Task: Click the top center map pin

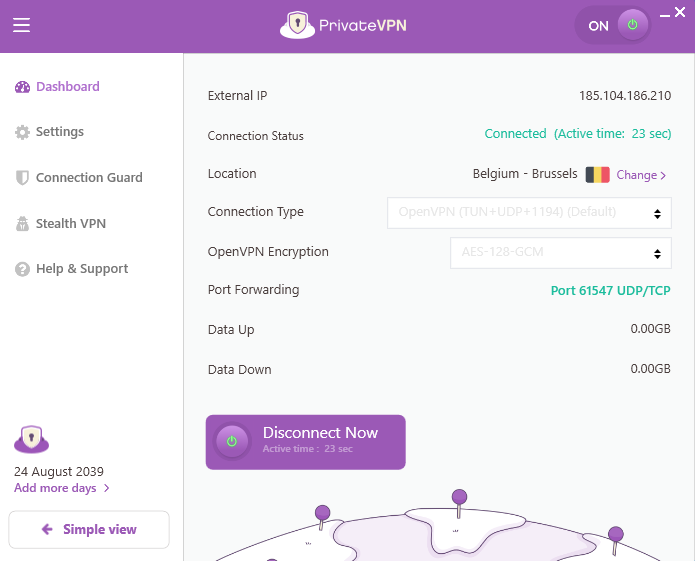Action: pyautogui.click(x=459, y=503)
